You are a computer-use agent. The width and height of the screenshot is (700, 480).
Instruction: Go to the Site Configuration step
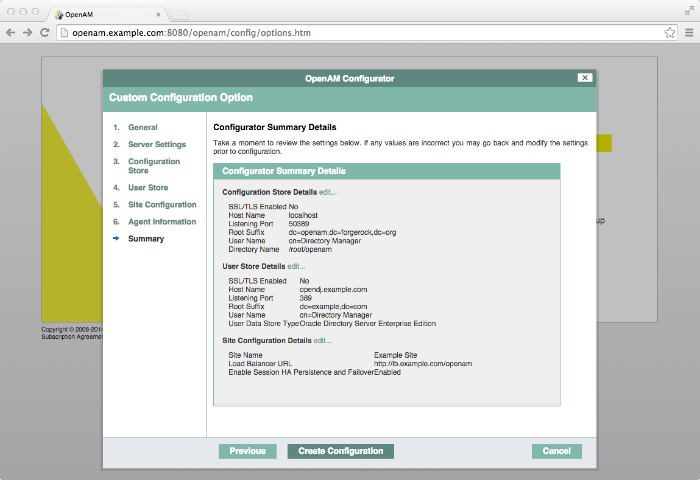(x=162, y=205)
